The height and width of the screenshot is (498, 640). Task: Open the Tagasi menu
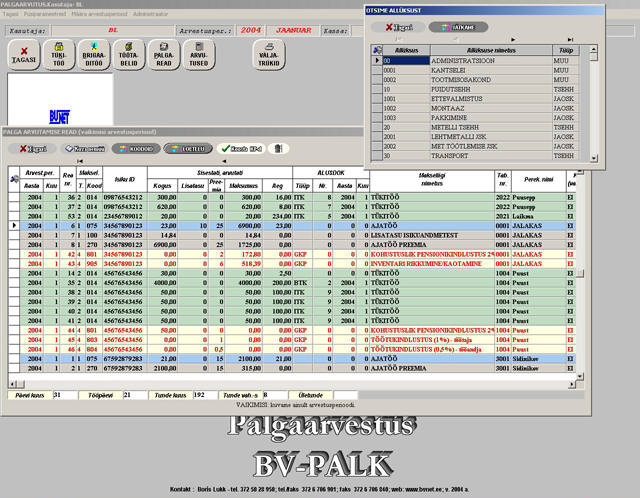pyautogui.click(x=11, y=14)
